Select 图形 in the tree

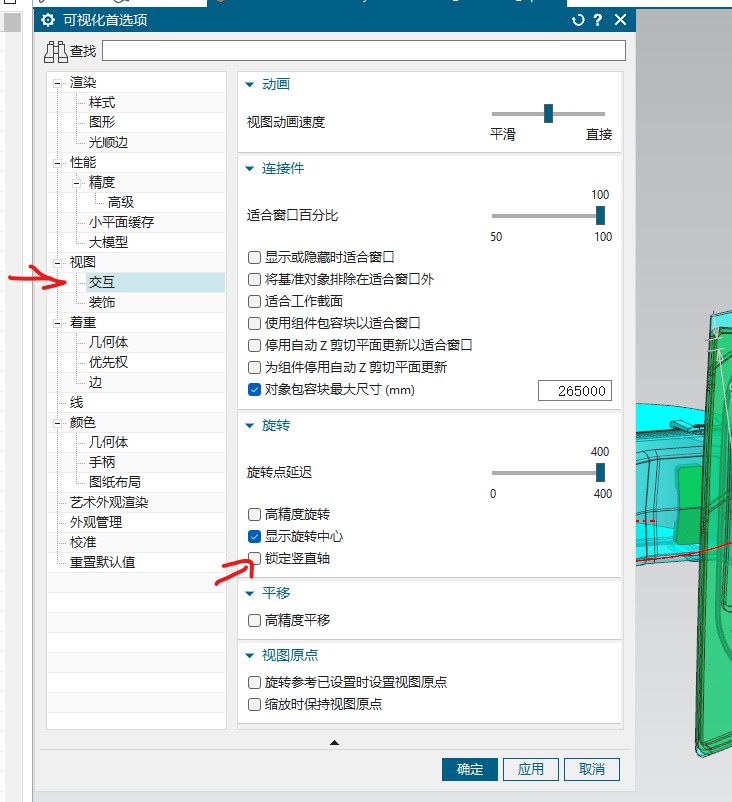pos(102,122)
